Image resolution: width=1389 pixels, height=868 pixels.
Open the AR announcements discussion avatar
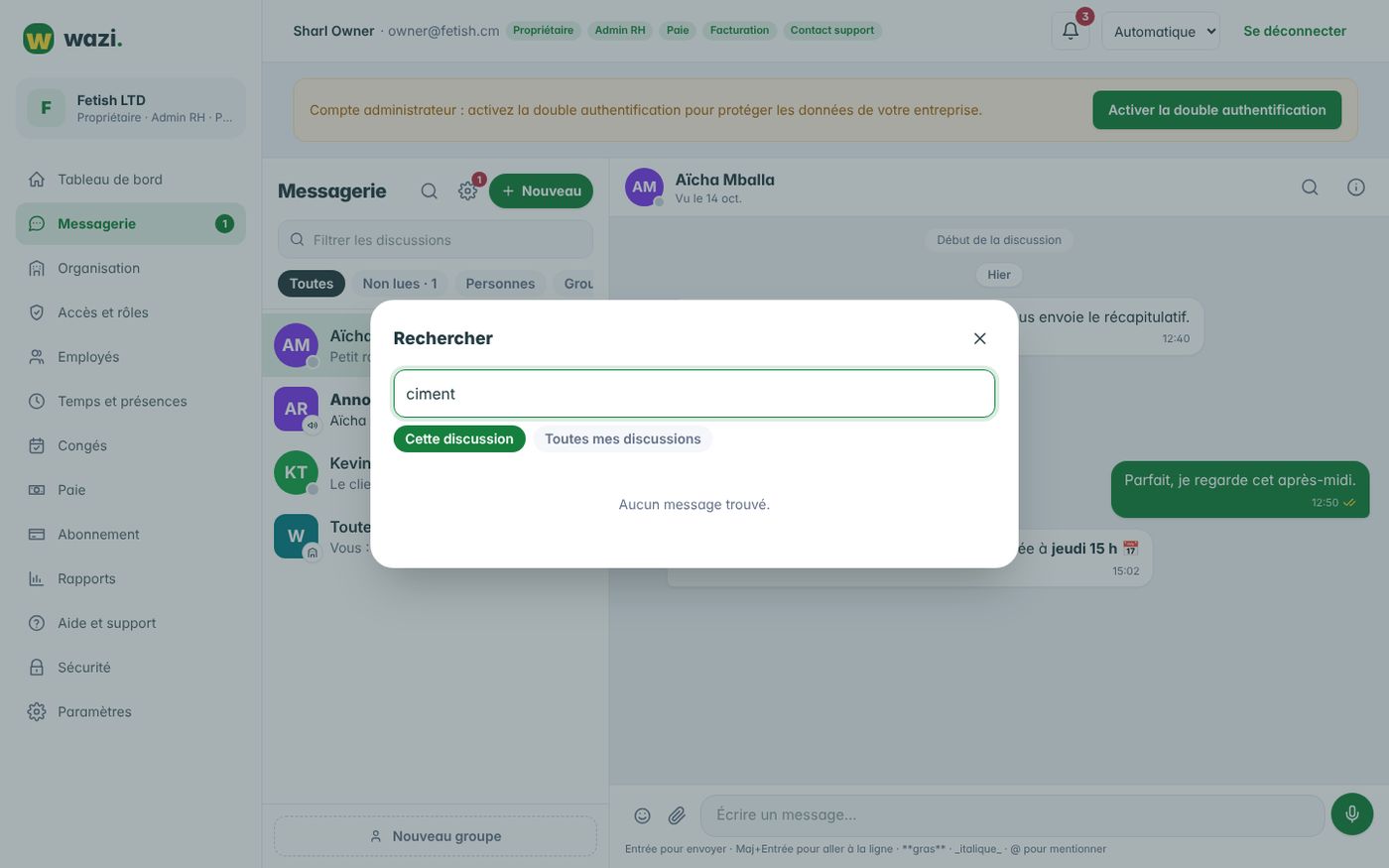(296, 409)
